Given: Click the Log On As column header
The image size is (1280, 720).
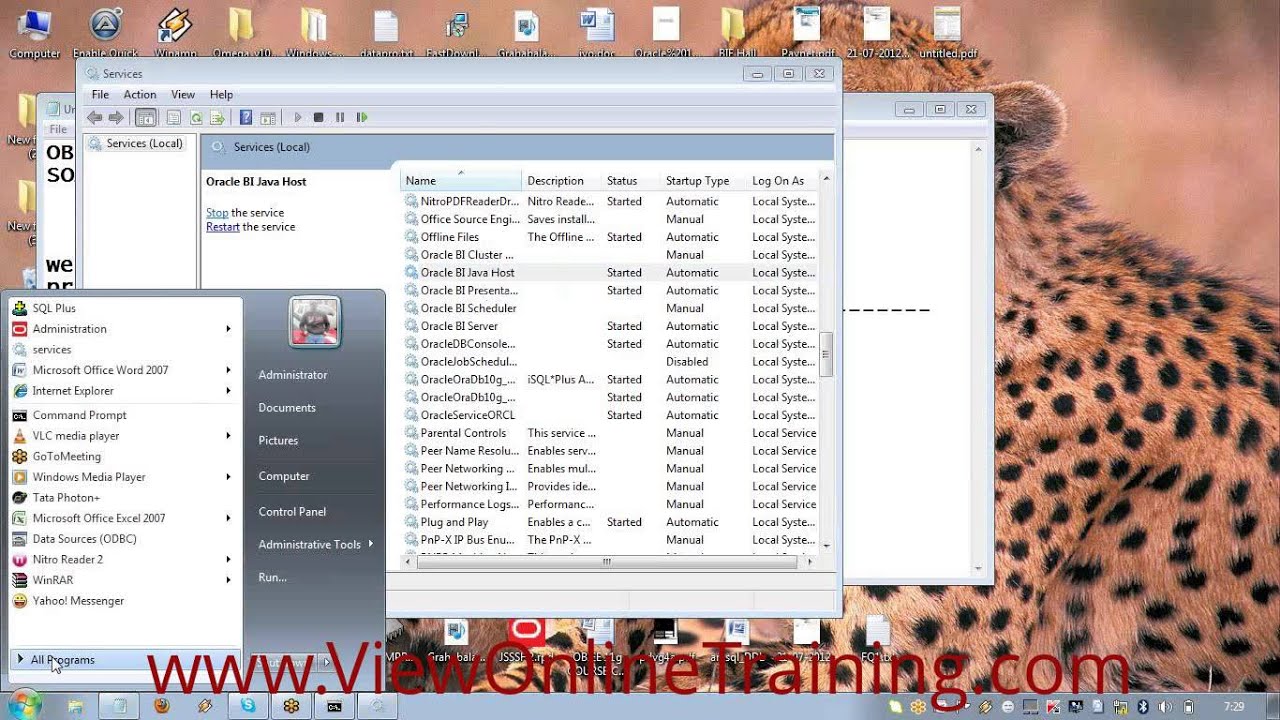Looking at the screenshot, I should [782, 181].
